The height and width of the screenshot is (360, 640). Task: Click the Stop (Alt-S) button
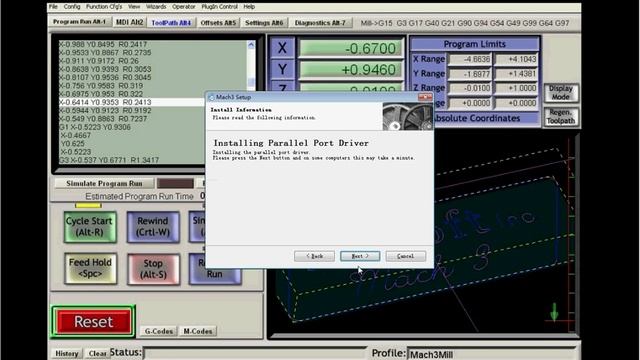153,269
